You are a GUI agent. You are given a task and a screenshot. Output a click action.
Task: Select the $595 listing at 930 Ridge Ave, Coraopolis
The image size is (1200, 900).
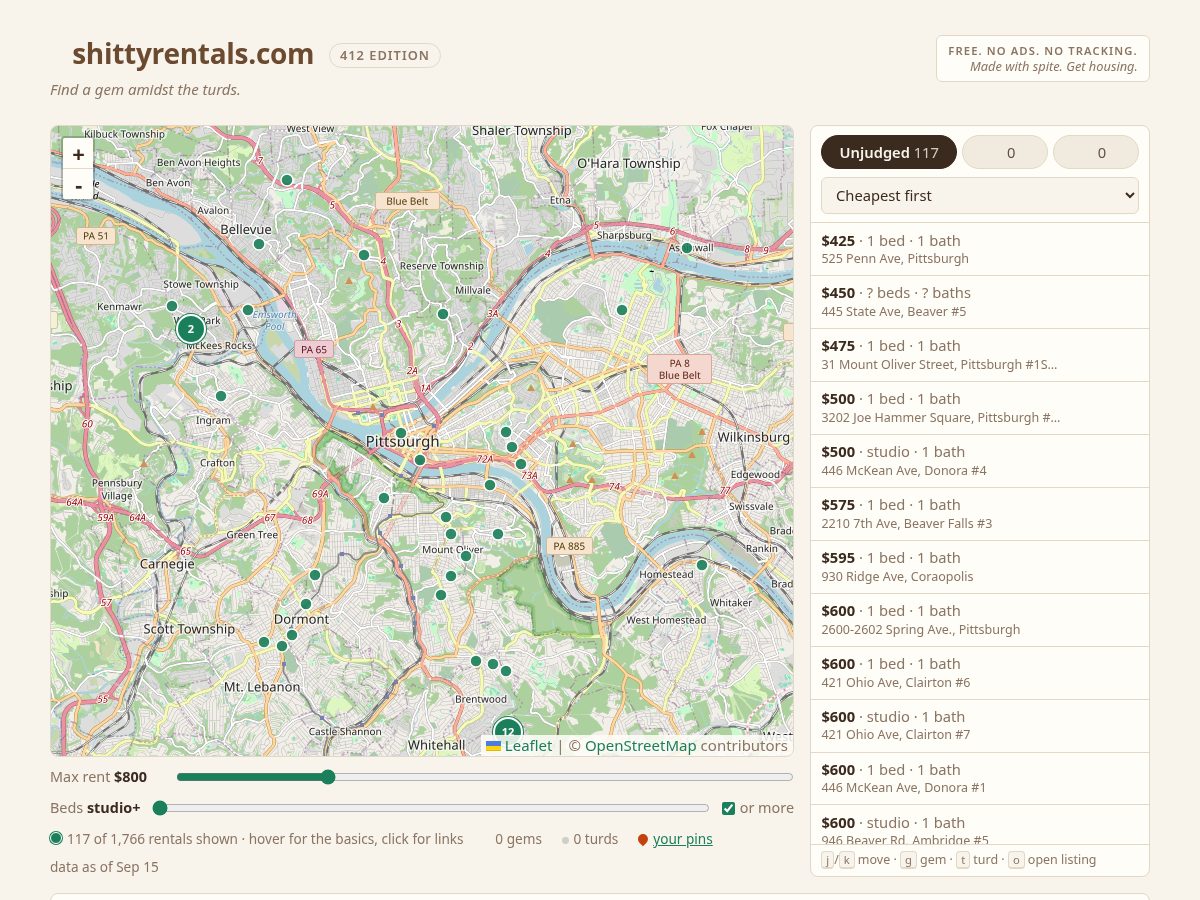click(980, 567)
